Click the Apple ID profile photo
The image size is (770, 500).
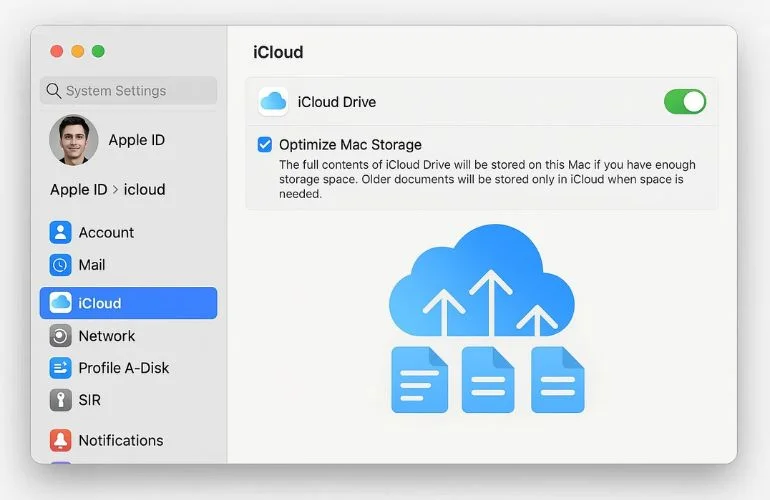[74, 140]
